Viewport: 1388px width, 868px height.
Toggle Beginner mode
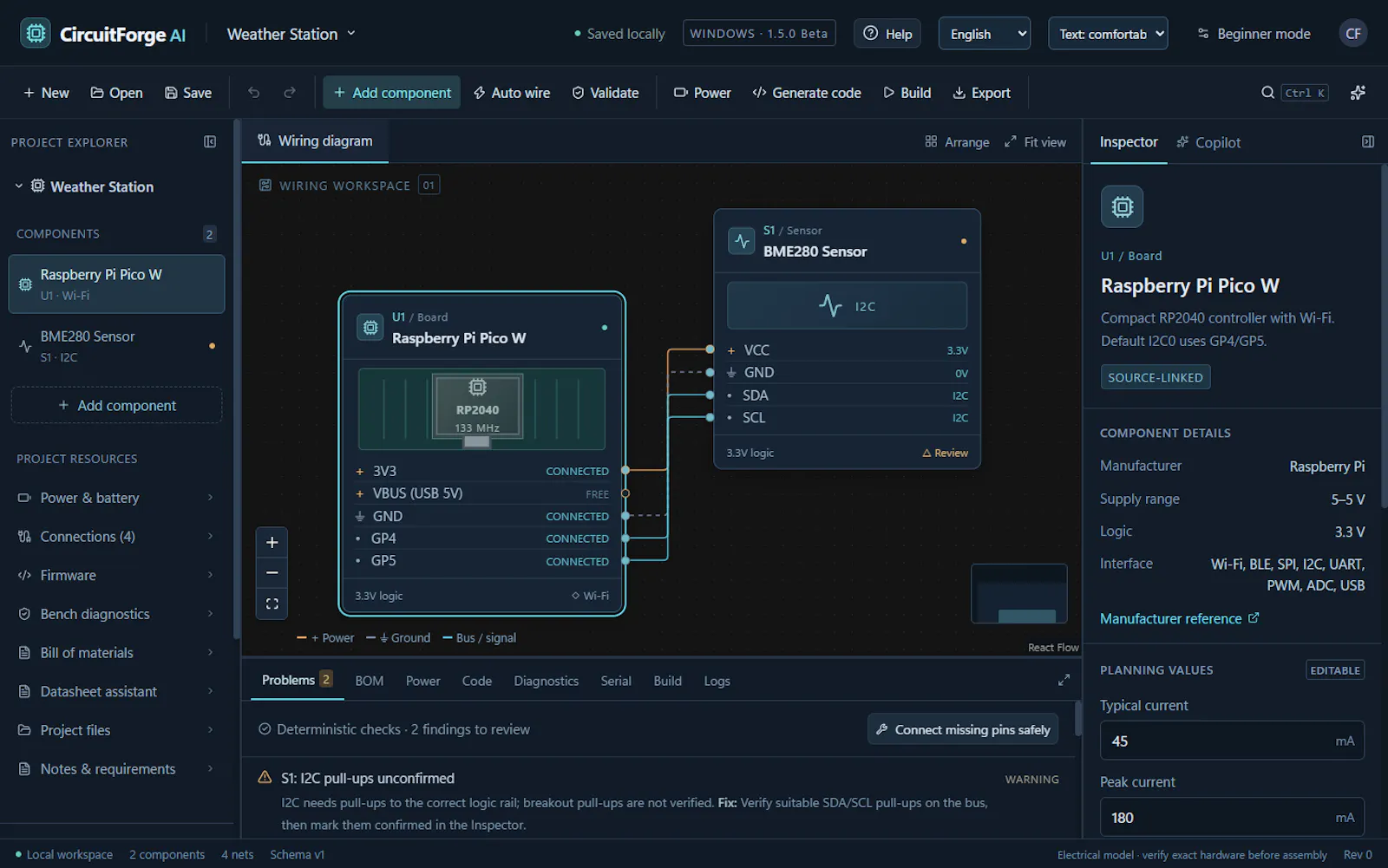(x=1254, y=34)
